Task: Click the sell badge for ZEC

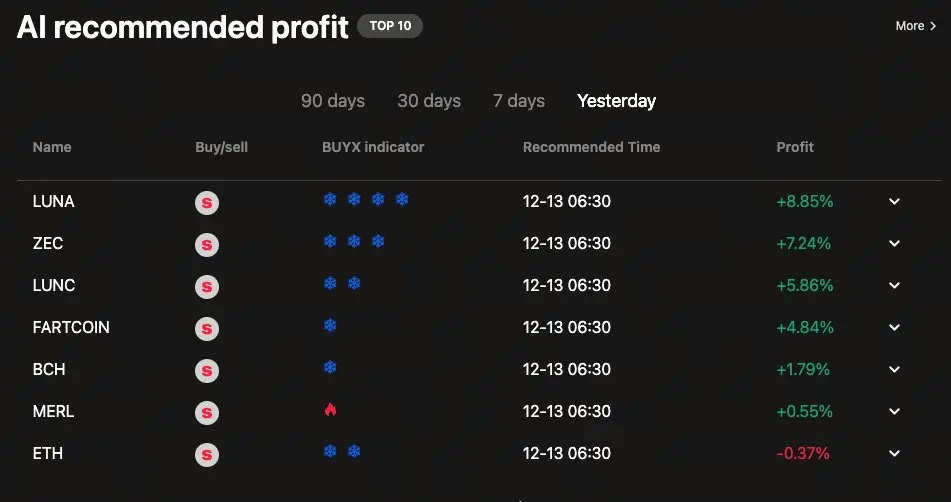Action: click(207, 245)
